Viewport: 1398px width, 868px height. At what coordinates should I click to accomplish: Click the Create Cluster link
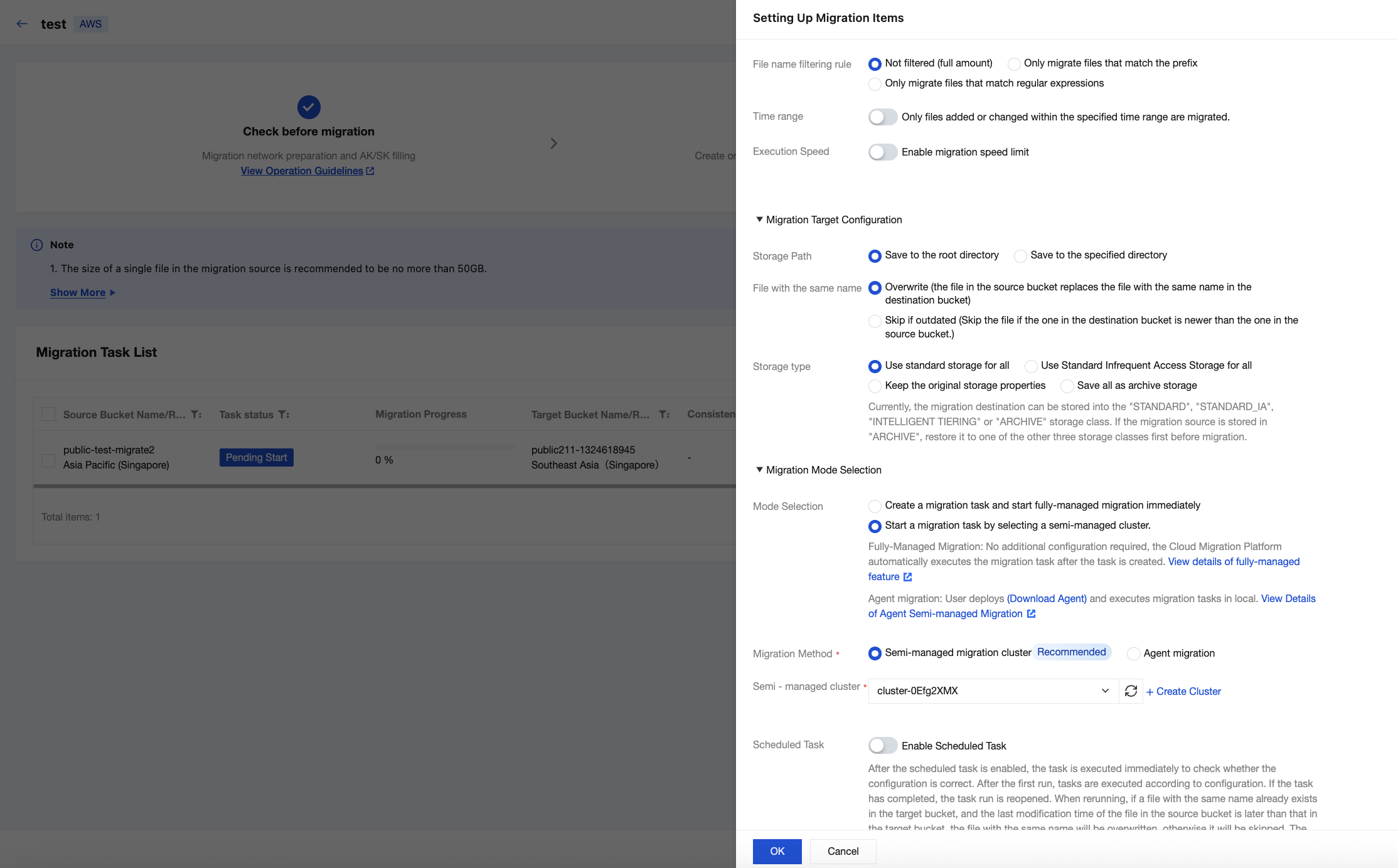(x=1183, y=691)
